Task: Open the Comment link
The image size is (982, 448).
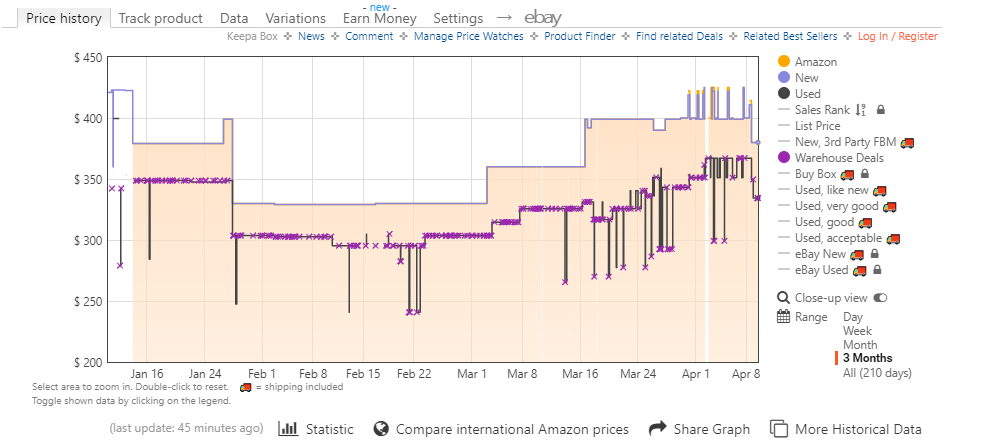Action: [369, 36]
